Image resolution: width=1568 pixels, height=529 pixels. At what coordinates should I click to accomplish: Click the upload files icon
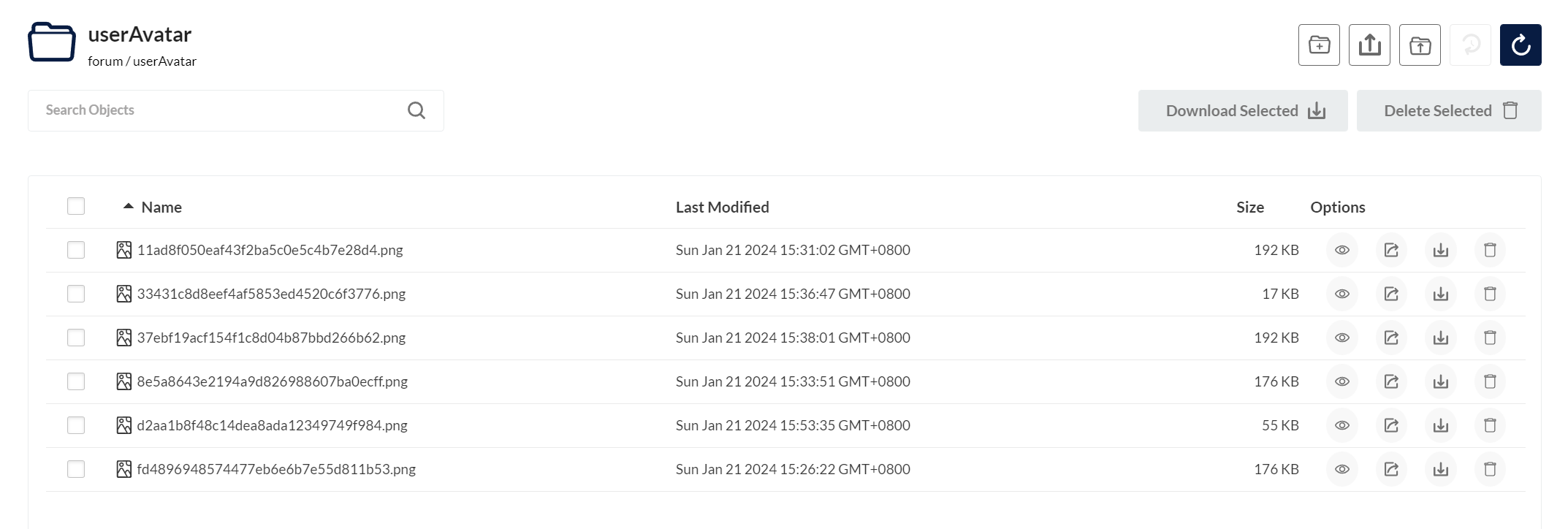[1420, 45]
